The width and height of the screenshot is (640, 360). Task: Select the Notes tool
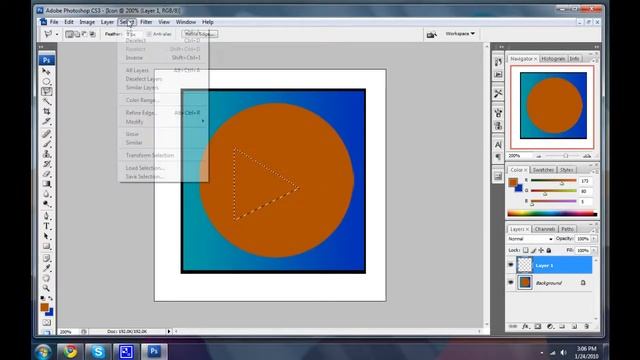47,258
